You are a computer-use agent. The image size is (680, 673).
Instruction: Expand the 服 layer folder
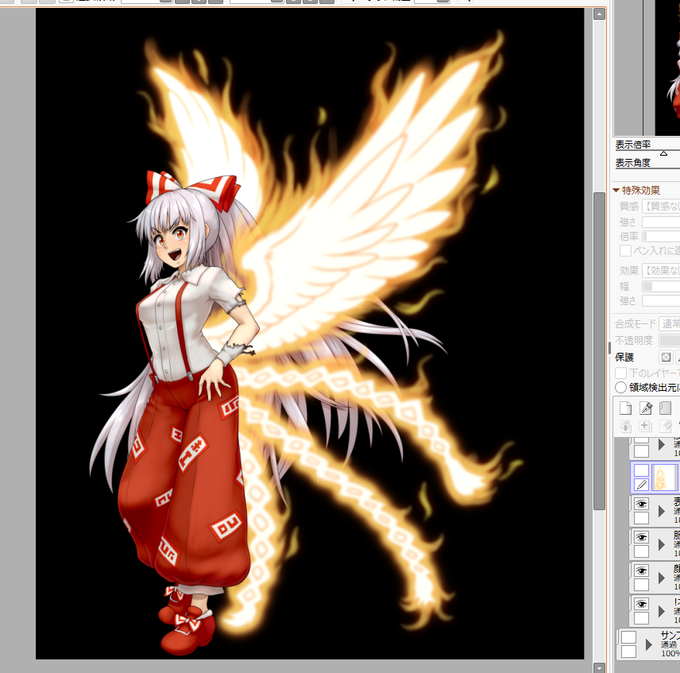pyautogui.click(x=662, y=544)
